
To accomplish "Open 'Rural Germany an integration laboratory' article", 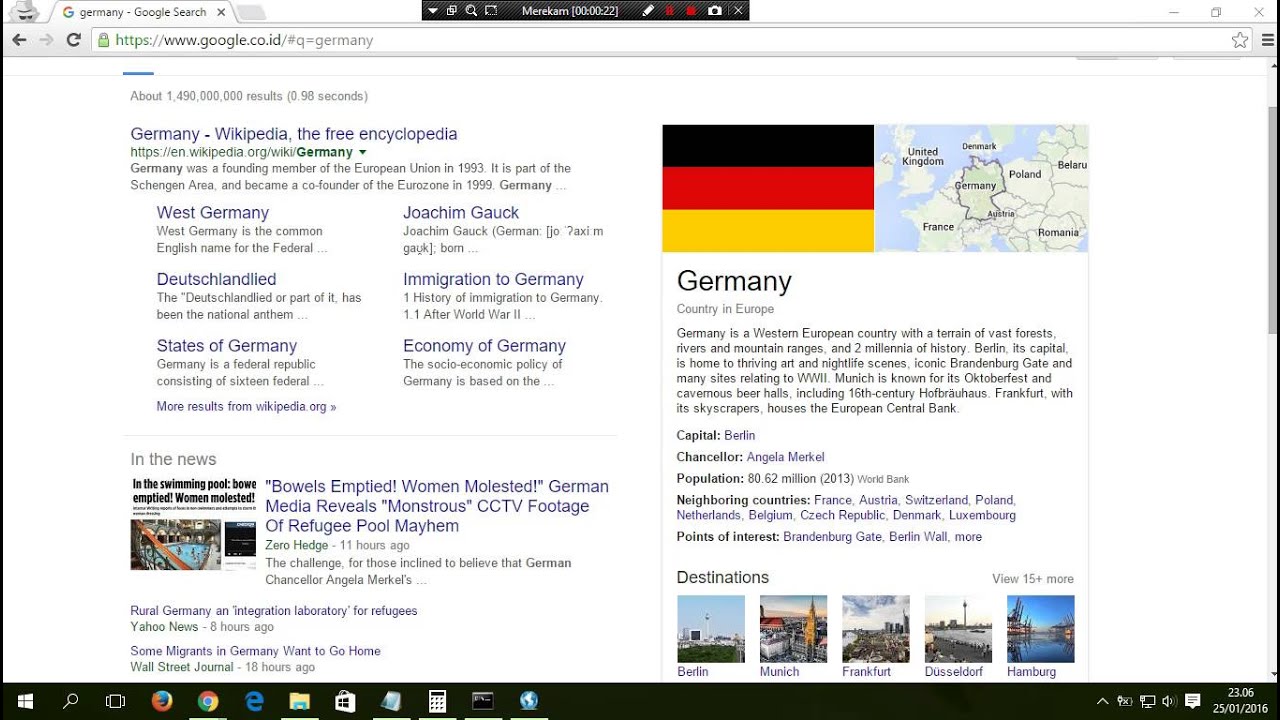I will click(x=274, y=611).
